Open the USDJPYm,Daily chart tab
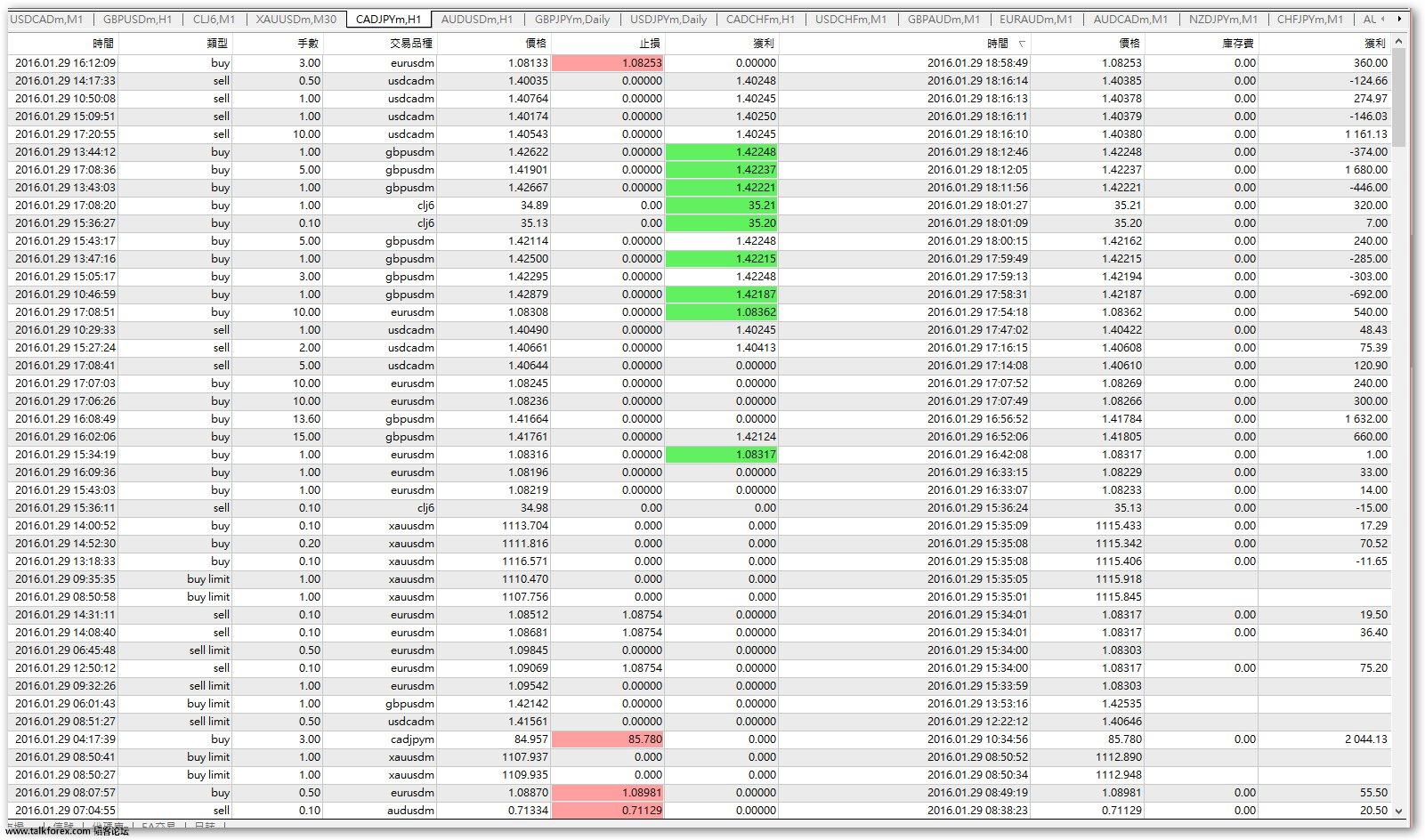Image resolution: width=1425 pixels, height=840 pixels. (668, 19)
